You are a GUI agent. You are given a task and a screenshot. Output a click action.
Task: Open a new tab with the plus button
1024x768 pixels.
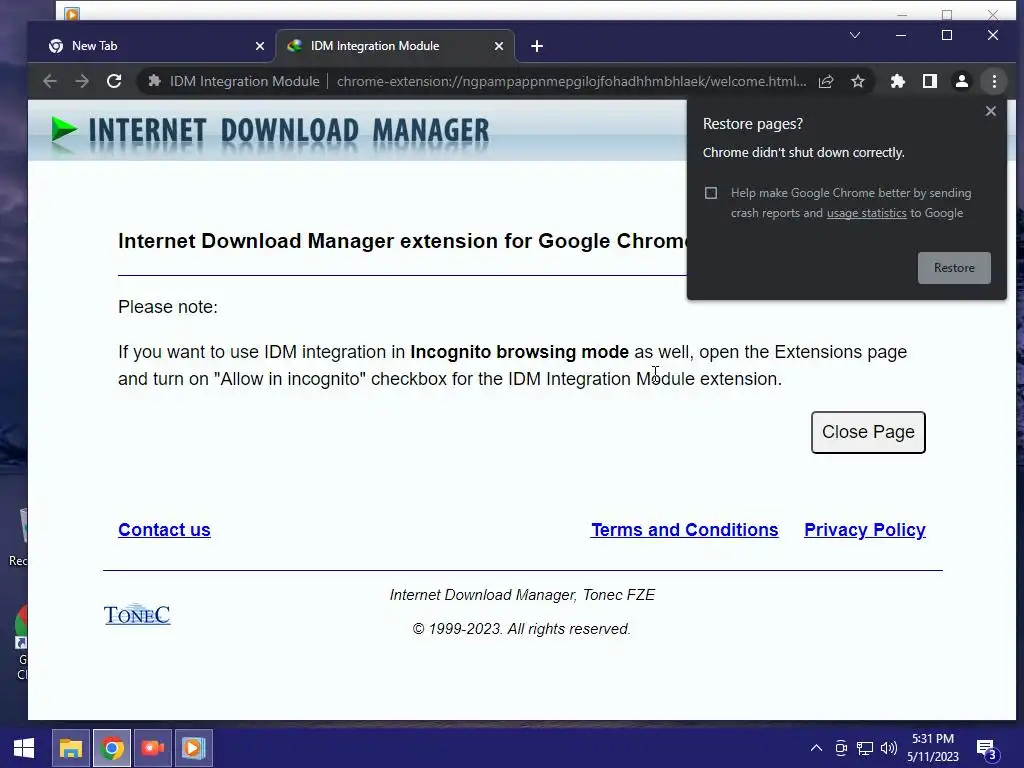(x=537, y=46)
